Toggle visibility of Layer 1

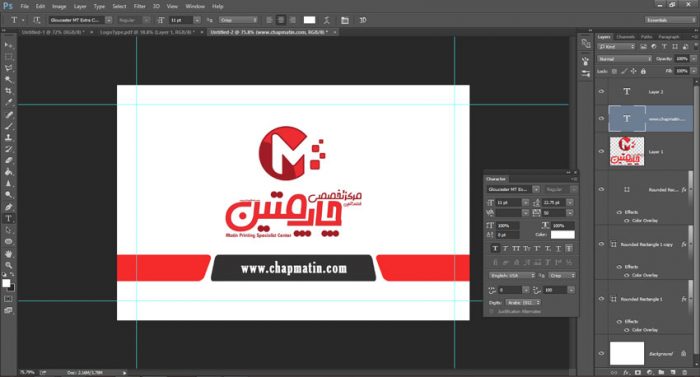click(x=601, y=151)
